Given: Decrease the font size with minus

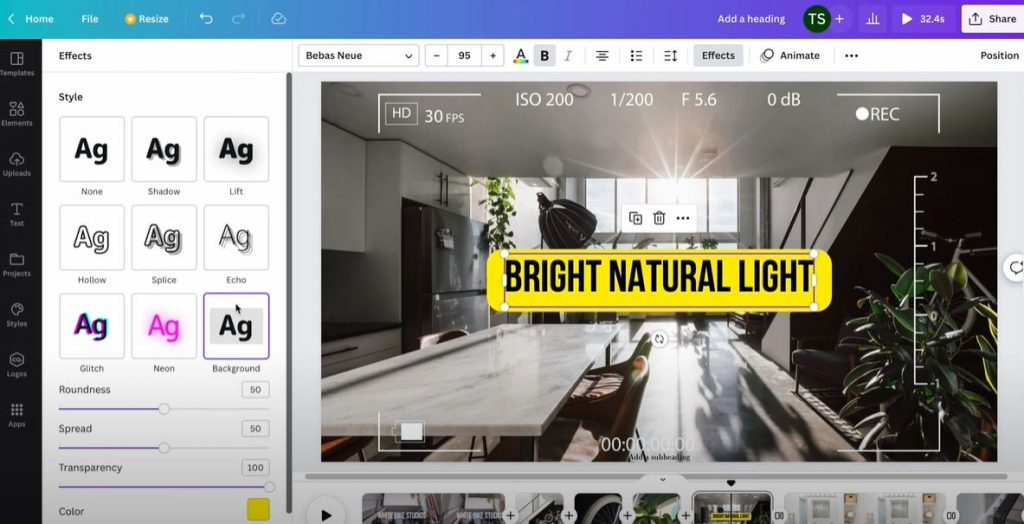Looking at the screenshot, I should [x=436, y=56].
